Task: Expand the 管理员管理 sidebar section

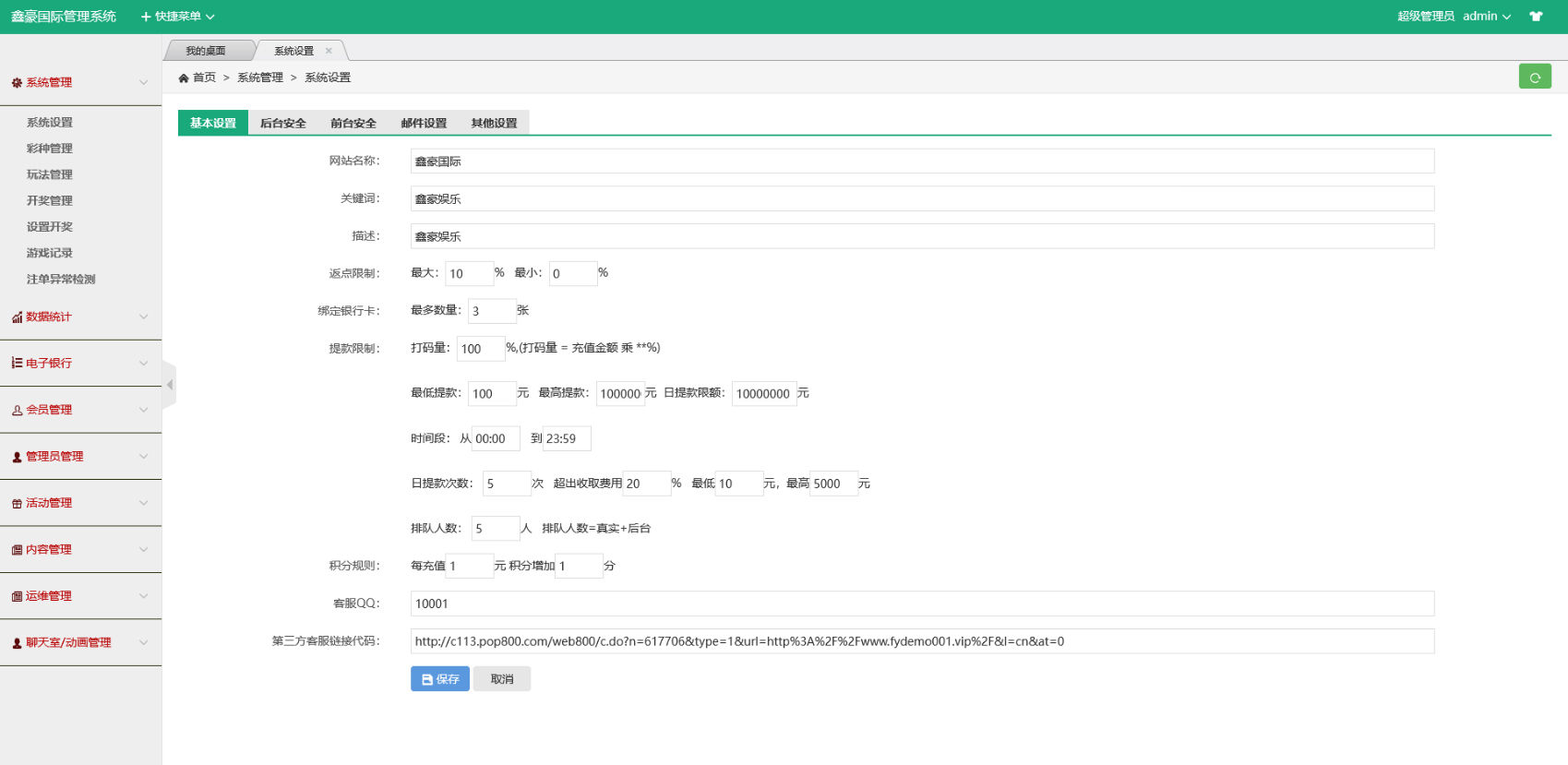Action: point(80,457)
